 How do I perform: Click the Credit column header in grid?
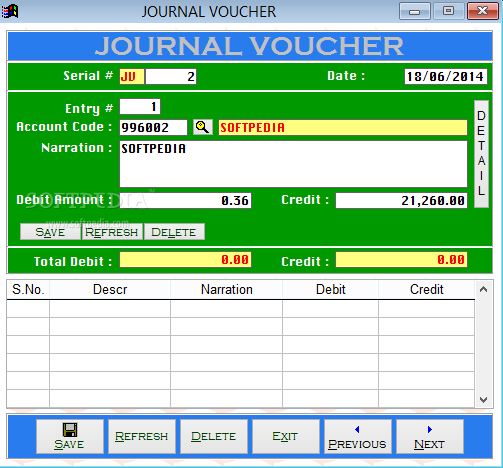point(427,289)
